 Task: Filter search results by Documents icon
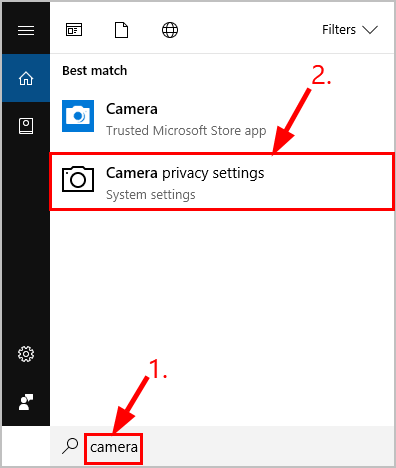coord(121,30)
